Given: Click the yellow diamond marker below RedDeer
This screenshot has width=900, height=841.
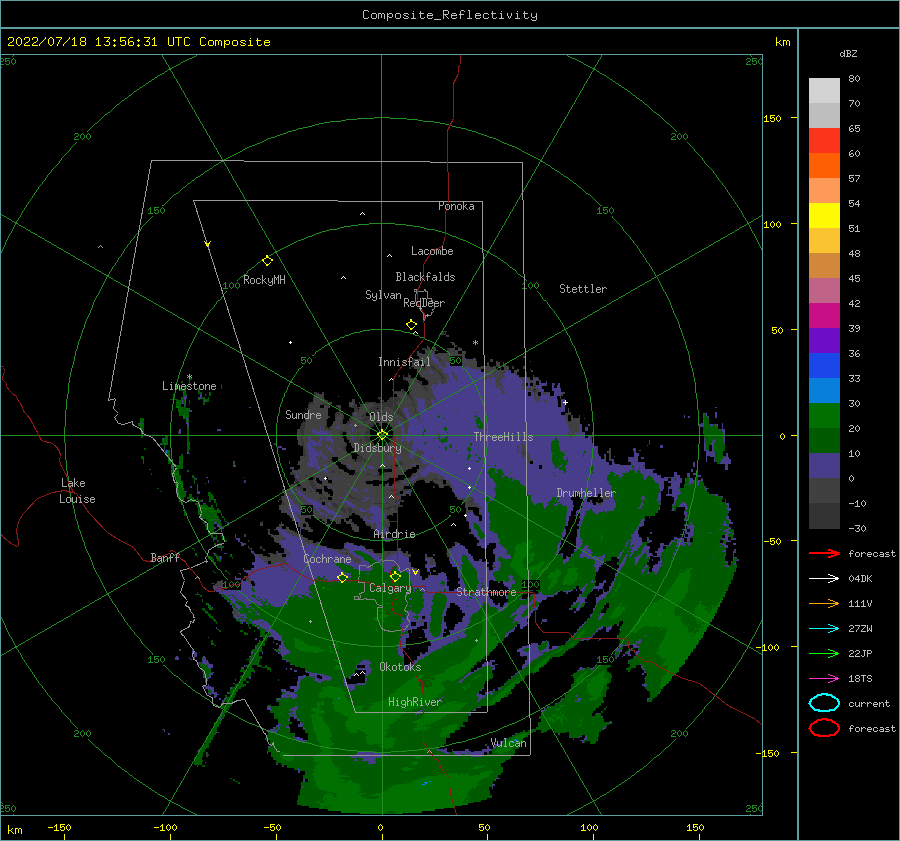Looking at the screenshot, I should 412,325.
